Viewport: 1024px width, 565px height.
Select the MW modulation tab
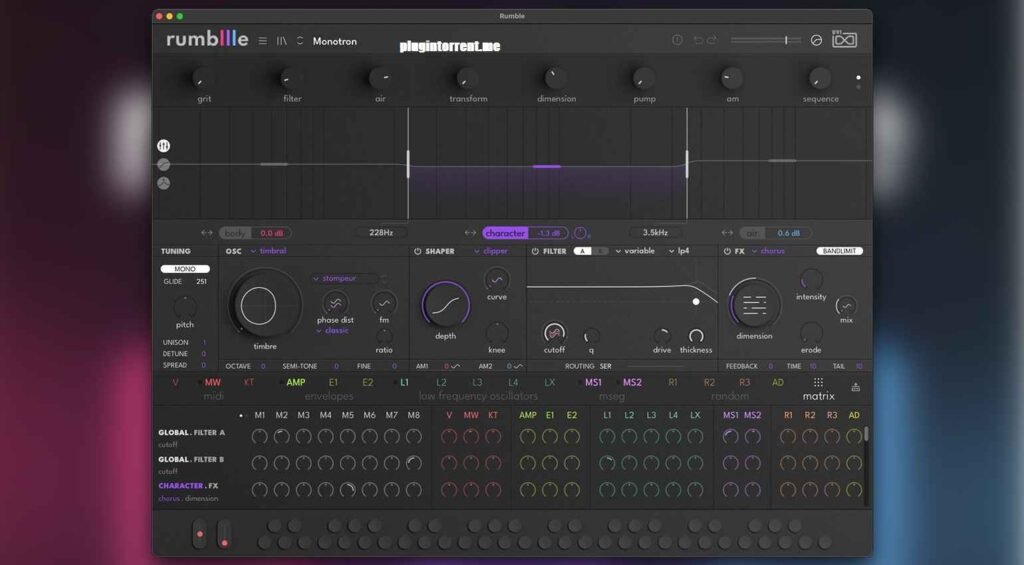click(x=213, y=383)
